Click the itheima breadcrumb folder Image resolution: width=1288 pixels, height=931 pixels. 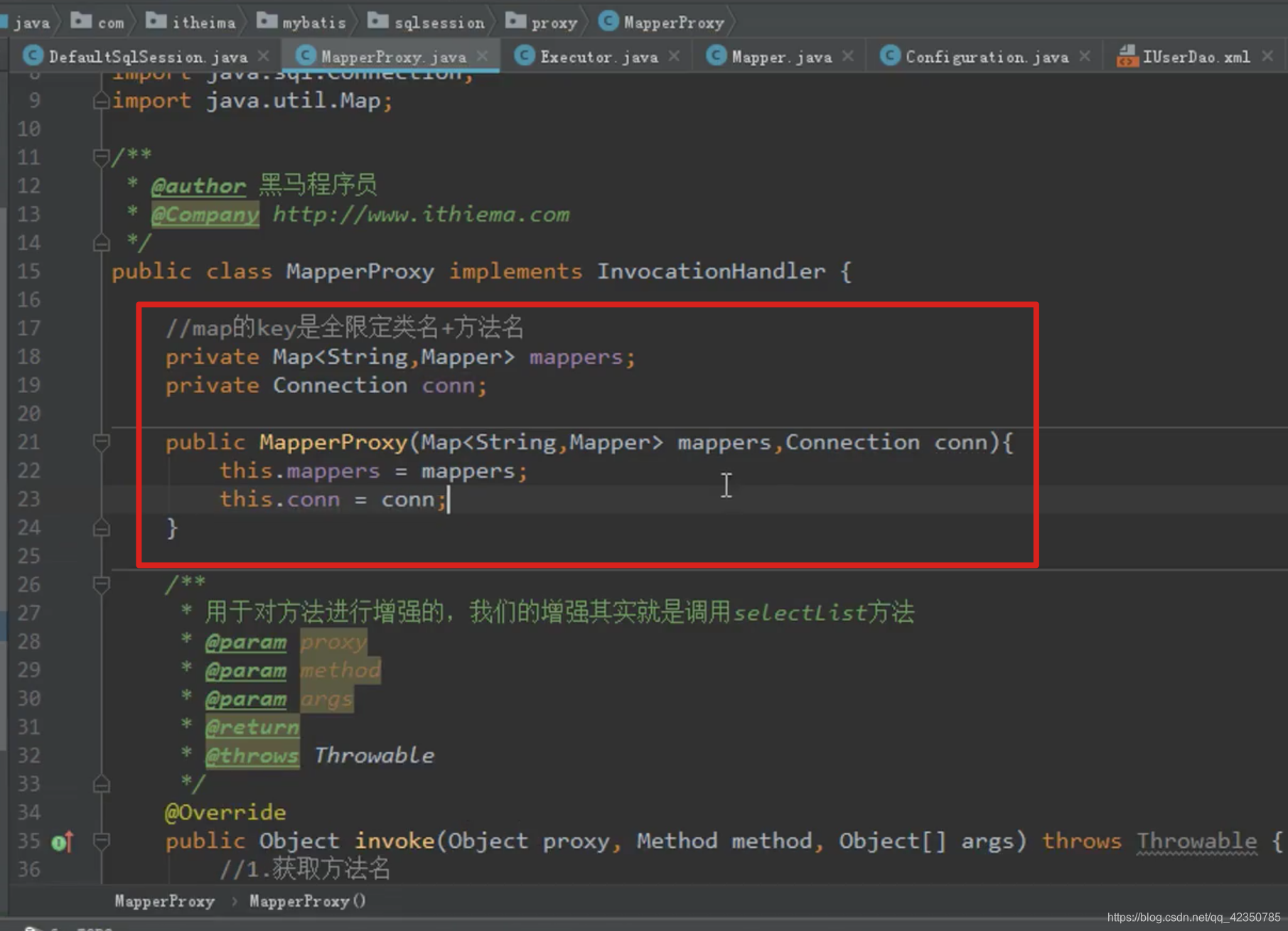pyautogui.click(x=190, y=22)
